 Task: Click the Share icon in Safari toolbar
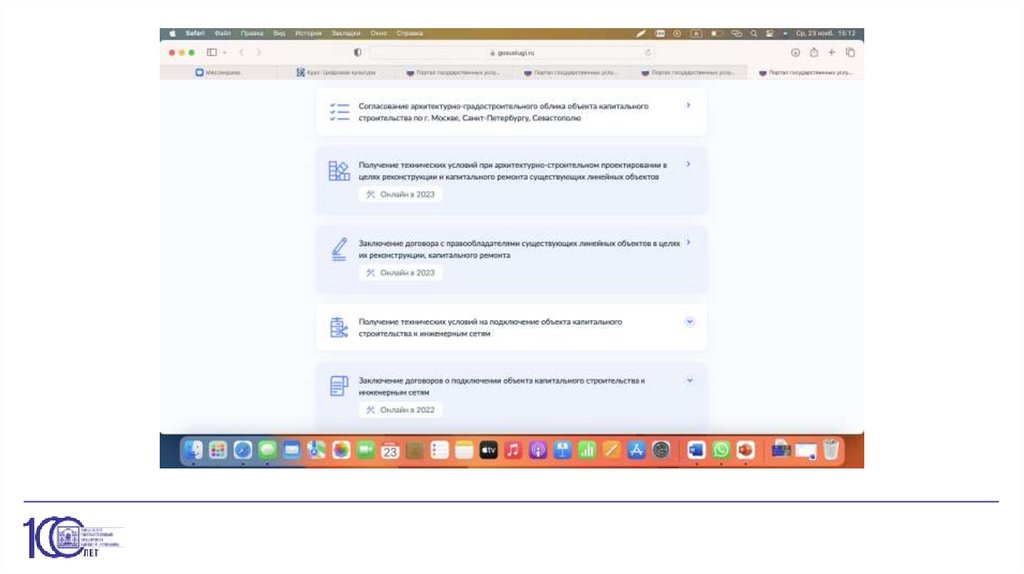pyautogui.click(x=814, y=52)
